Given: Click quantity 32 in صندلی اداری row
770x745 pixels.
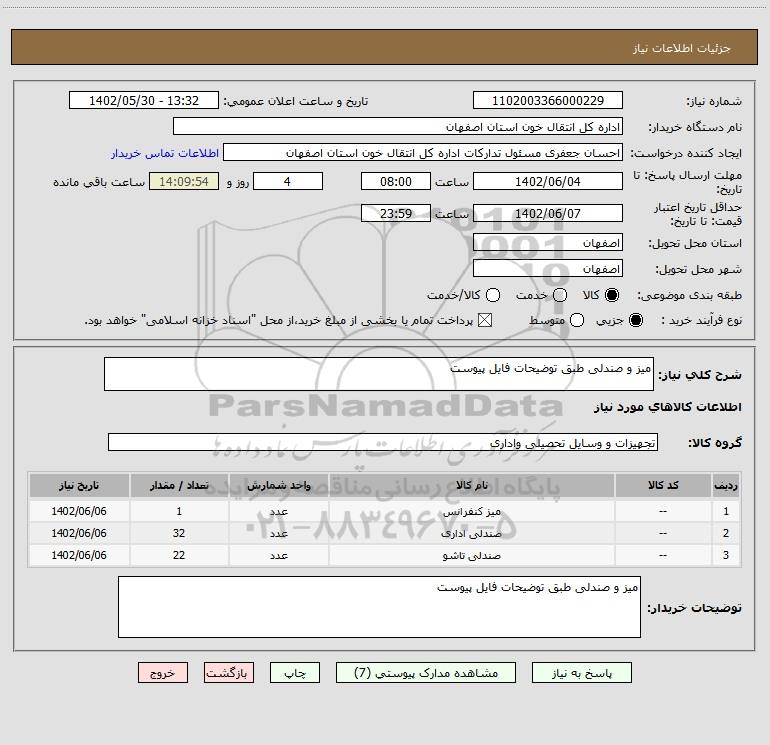Looking at the screenshot, I should [x=179, y=533].
